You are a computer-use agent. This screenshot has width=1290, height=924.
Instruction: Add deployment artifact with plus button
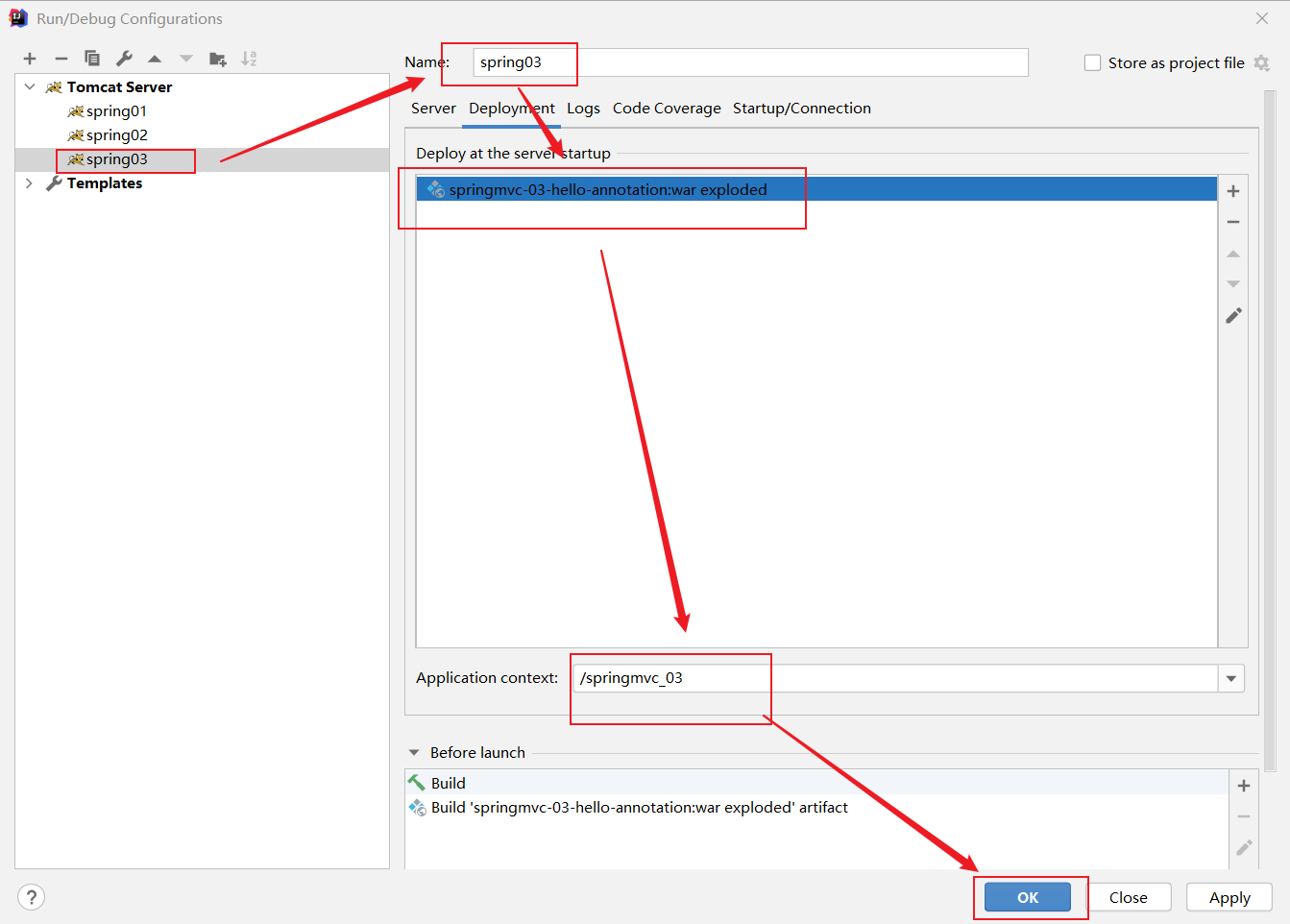coord(1233,191)
